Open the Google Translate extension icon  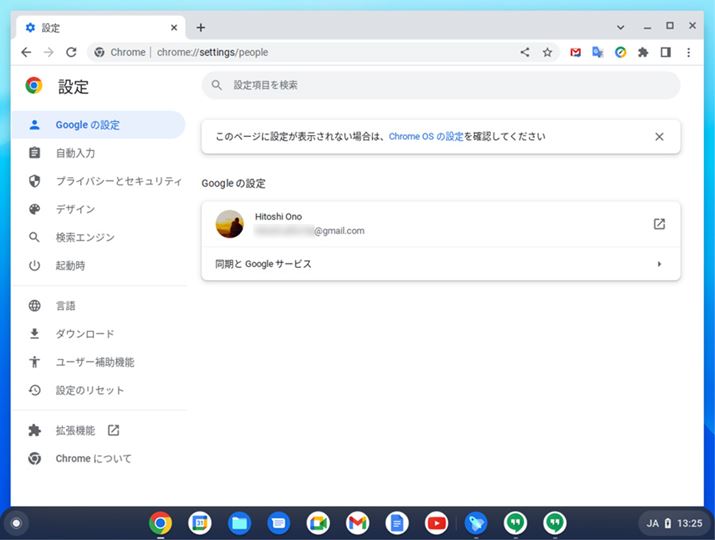coord(598,52)
